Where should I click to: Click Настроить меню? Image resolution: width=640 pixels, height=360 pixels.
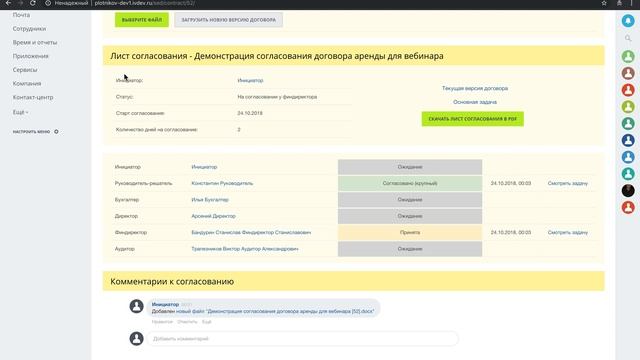coord(31,131)
